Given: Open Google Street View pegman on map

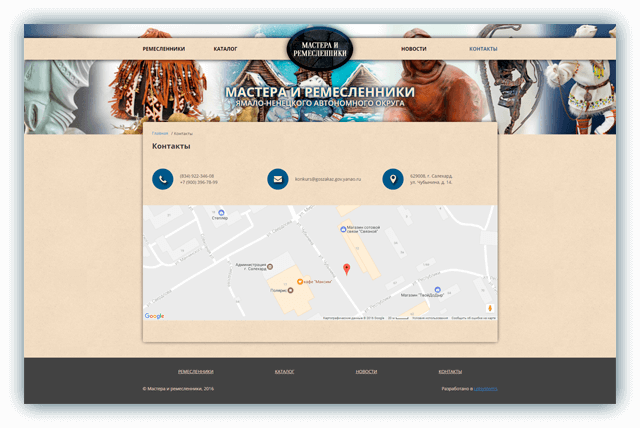Looking at the screenshot, I should (x=490, y=308).
